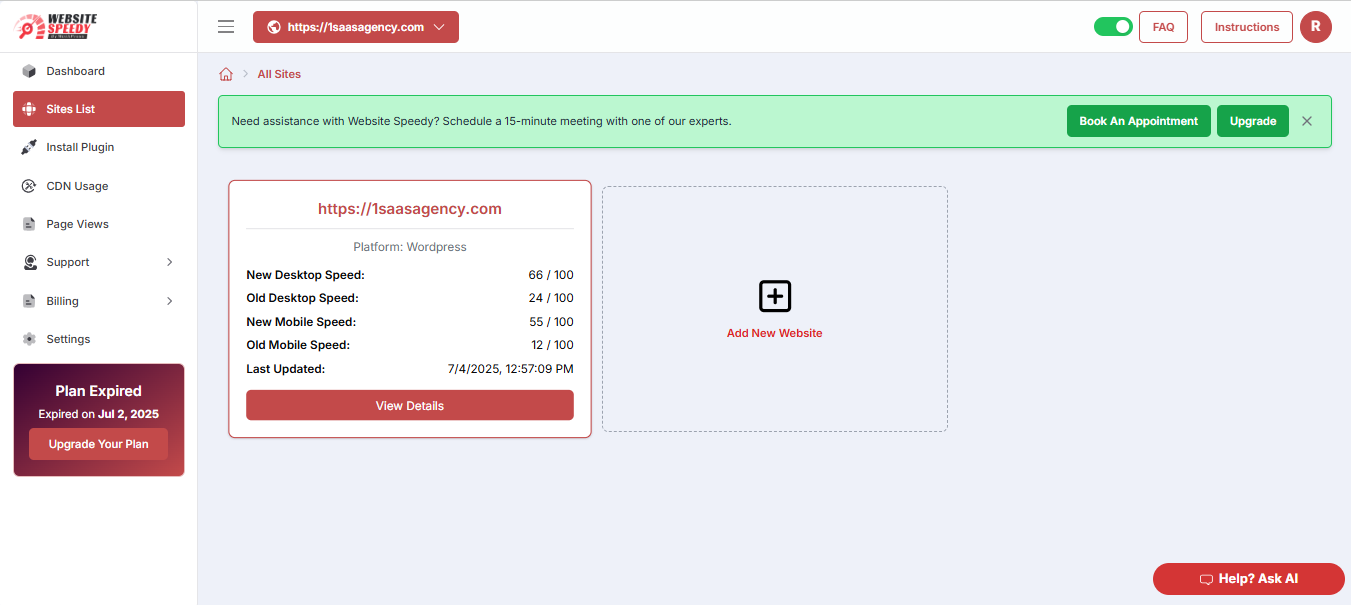Click Upgrade Your Plan button

pos(98,444)
